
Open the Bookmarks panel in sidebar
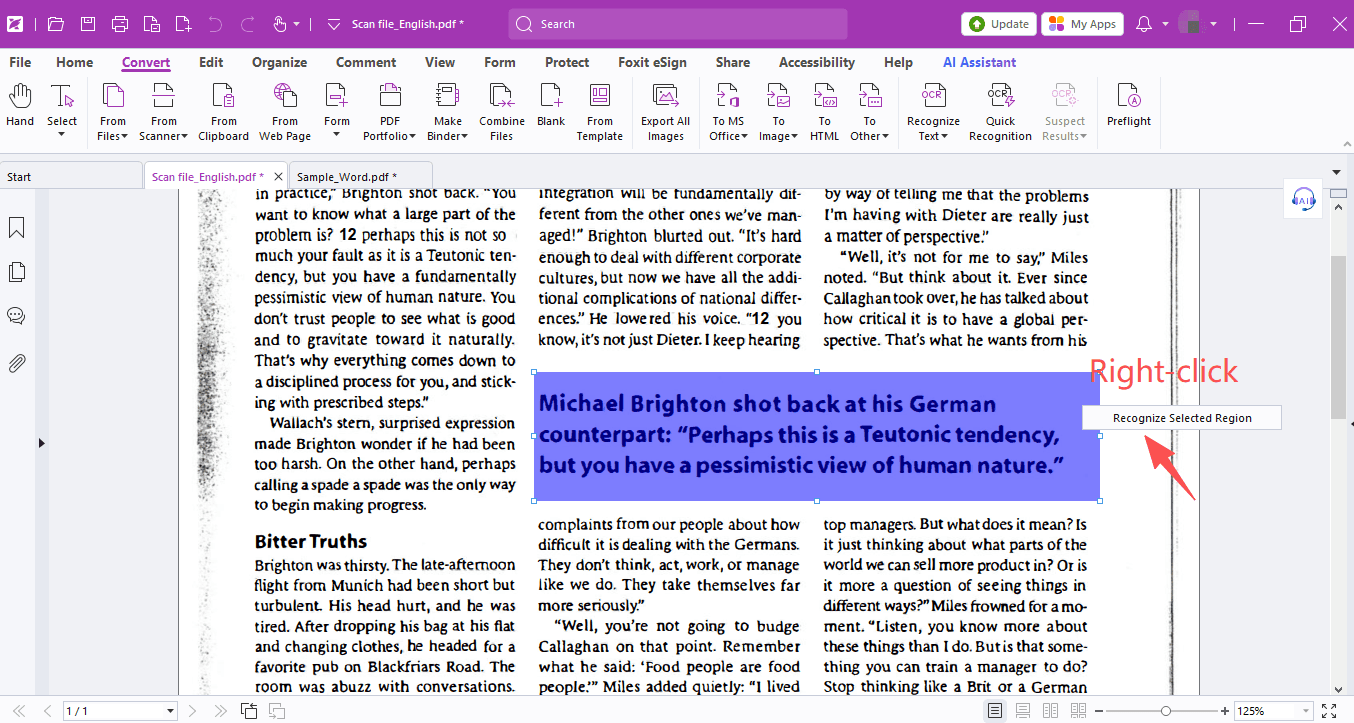click(x=17, y=228)
